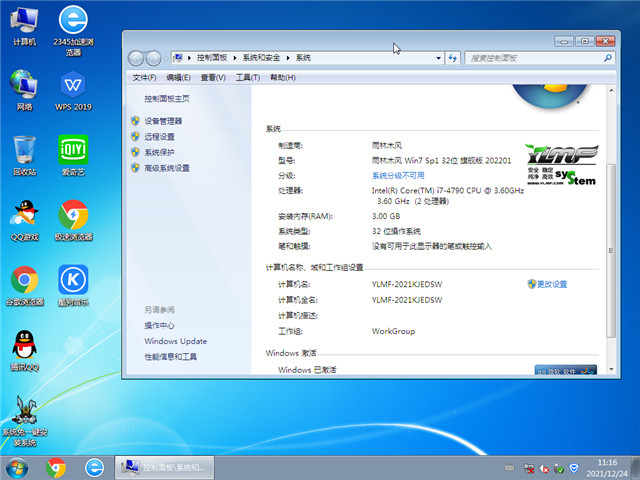Click the scrollbar up arrow
The height and width of the screenshot is (480, 640).
611,90
